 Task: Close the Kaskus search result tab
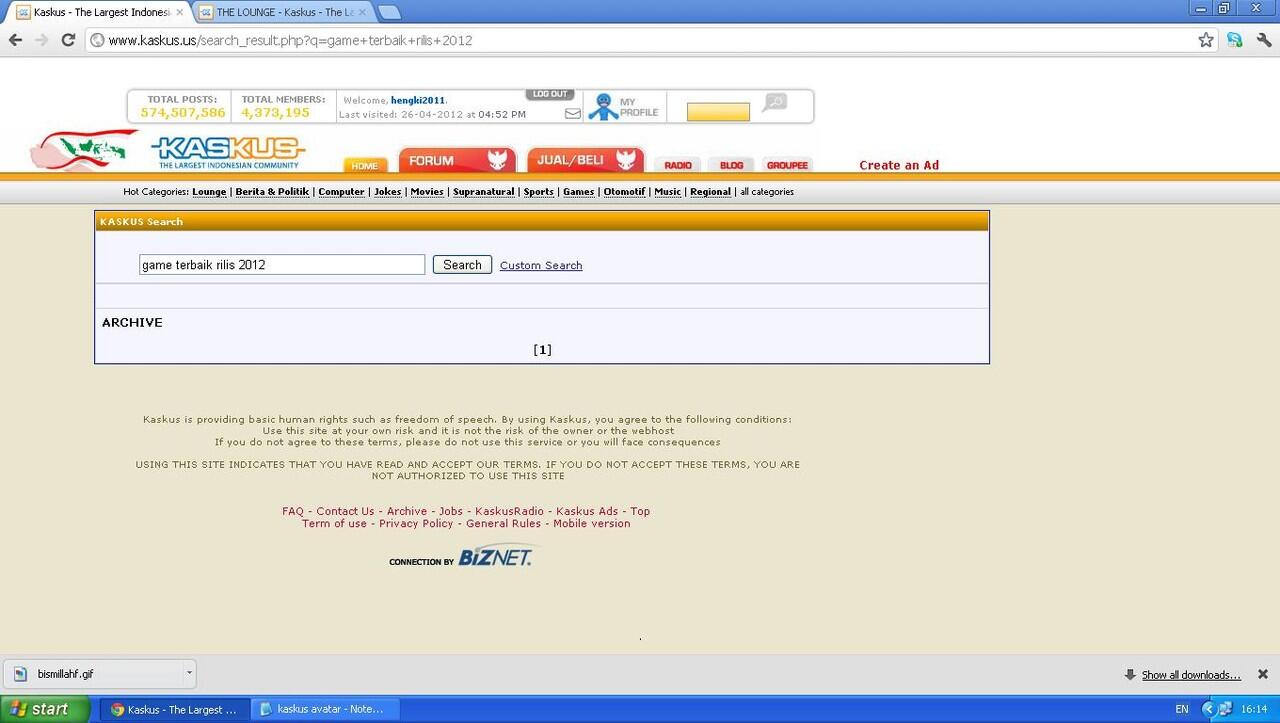click(x=180, y=12)
